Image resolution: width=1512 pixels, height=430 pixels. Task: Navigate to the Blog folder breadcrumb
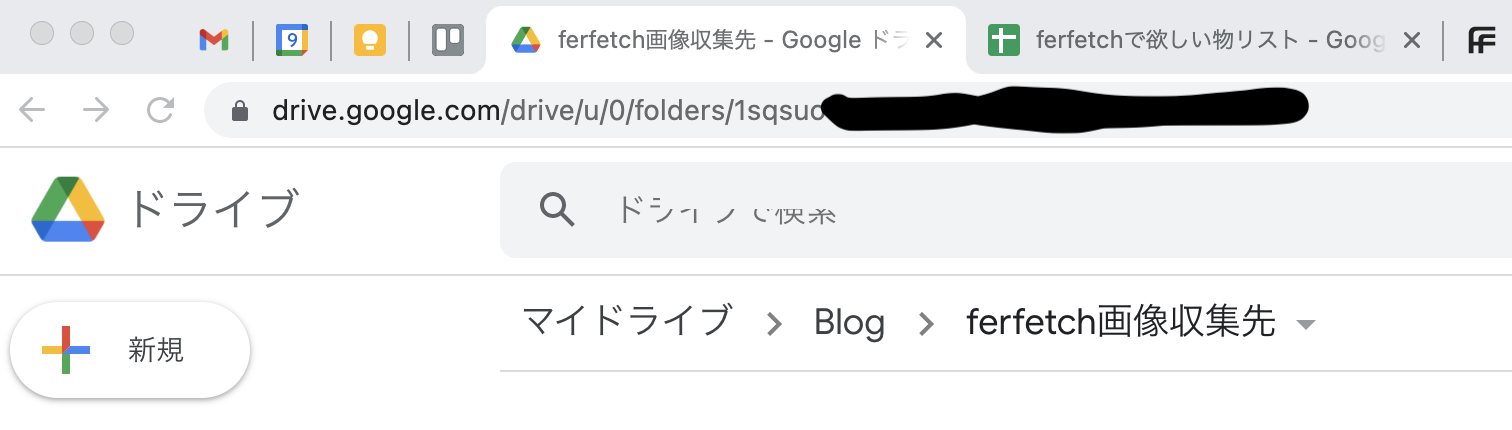(849, 322)
